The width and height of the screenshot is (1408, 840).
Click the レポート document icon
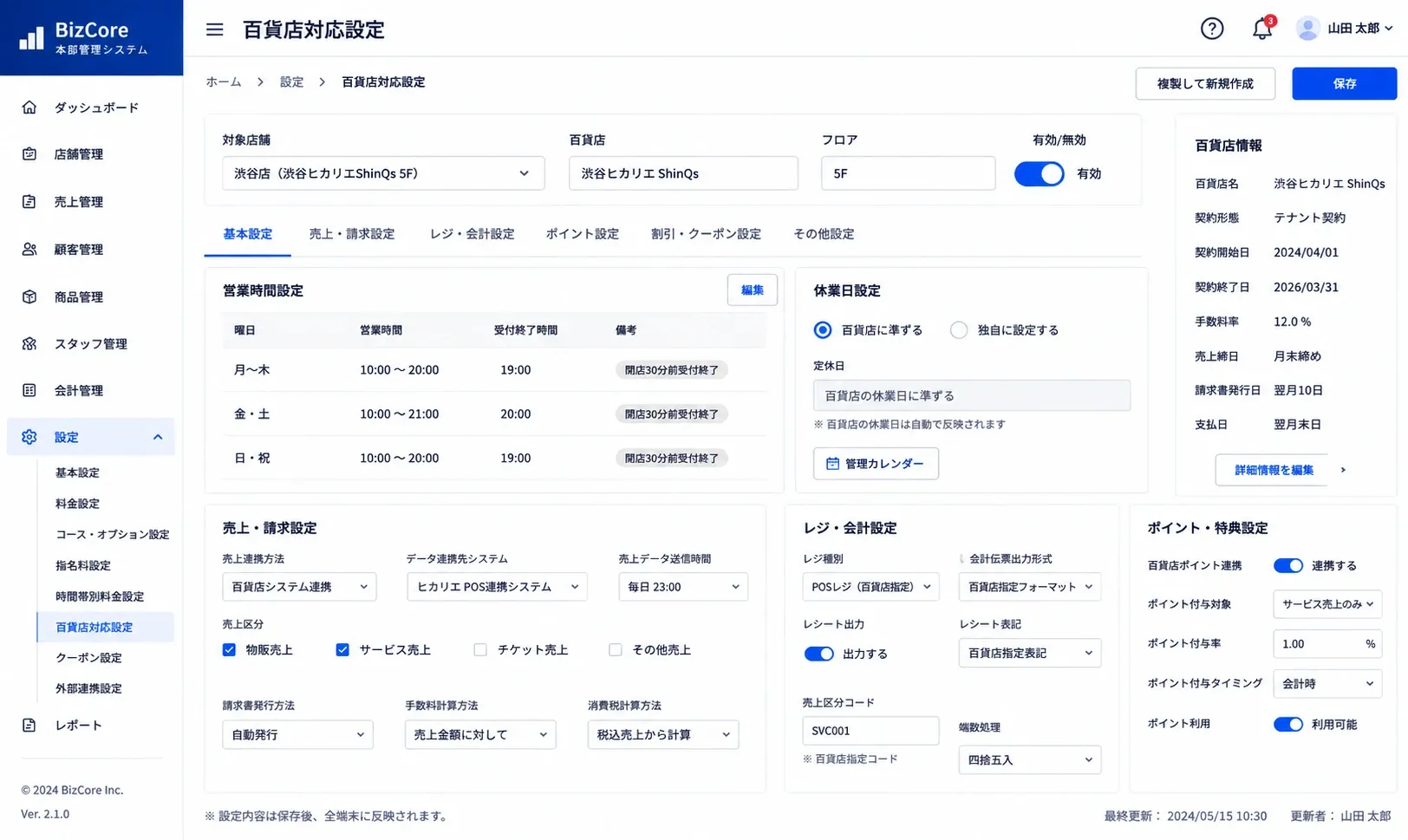tap(29, 726)
